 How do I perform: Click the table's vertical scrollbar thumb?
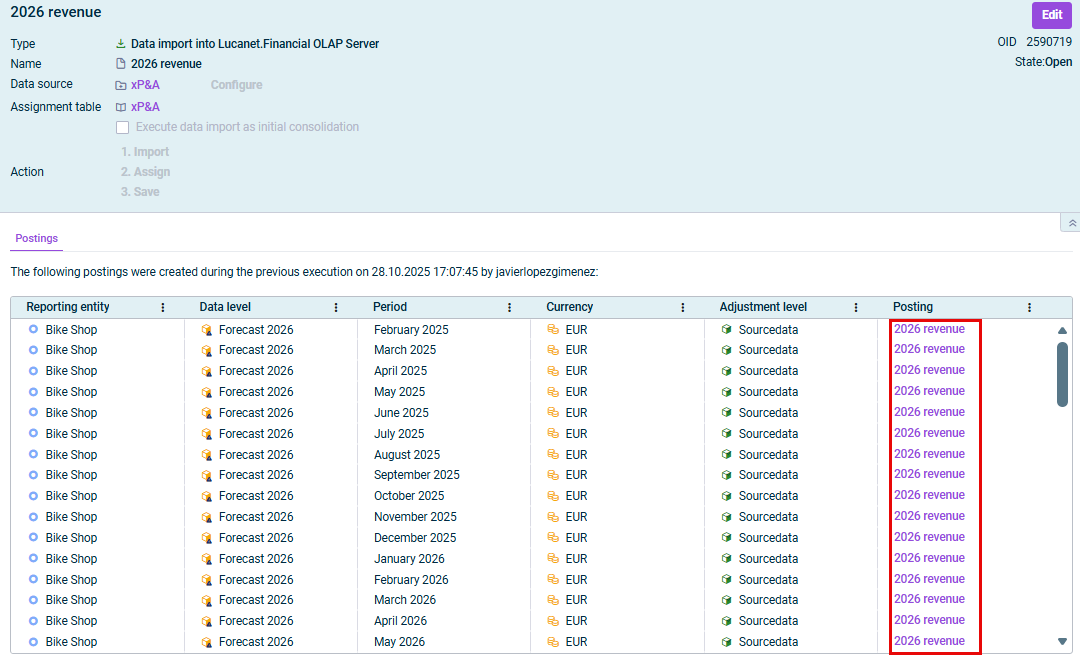[x=1062, y=374]
